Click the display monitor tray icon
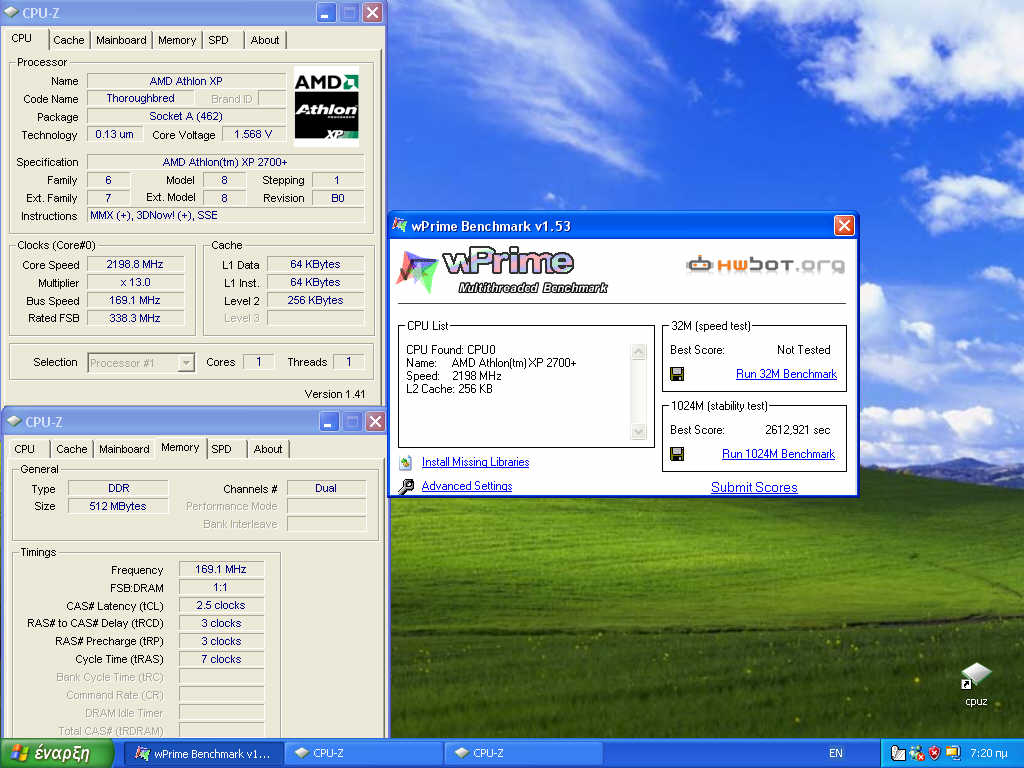 coord(953,753)
